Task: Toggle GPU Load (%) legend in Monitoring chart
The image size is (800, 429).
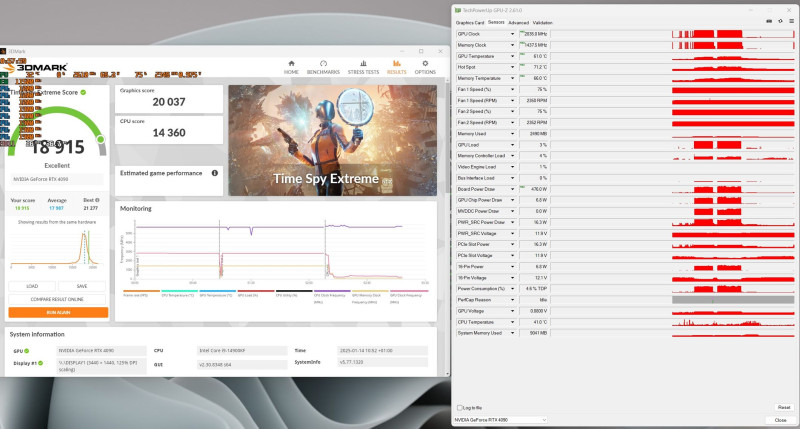Action: coord(256,293)
